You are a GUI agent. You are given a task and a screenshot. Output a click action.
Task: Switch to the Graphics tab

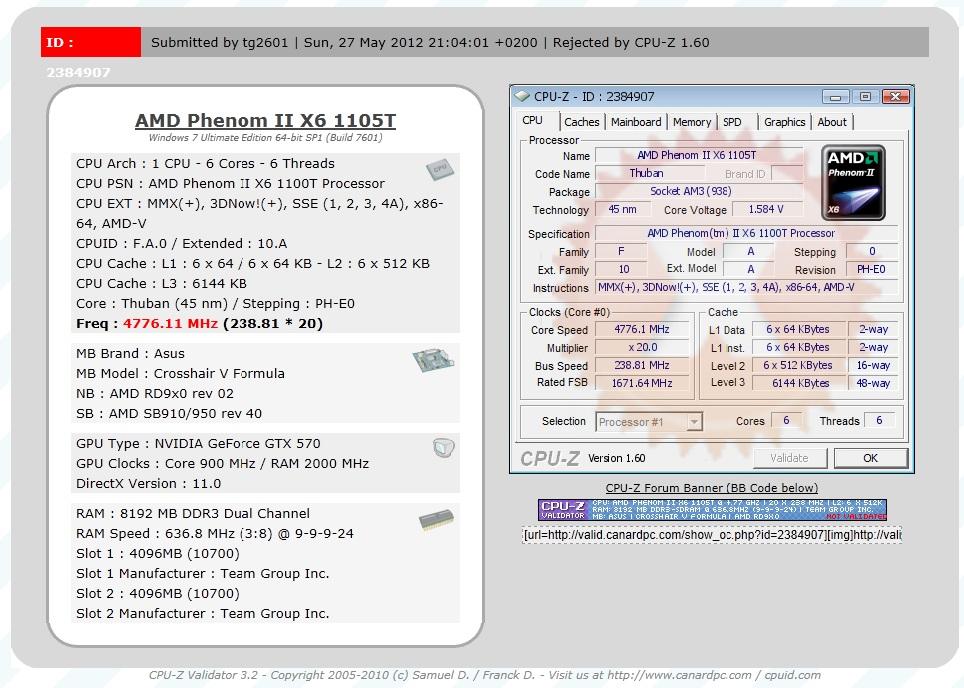pos(784,122)
